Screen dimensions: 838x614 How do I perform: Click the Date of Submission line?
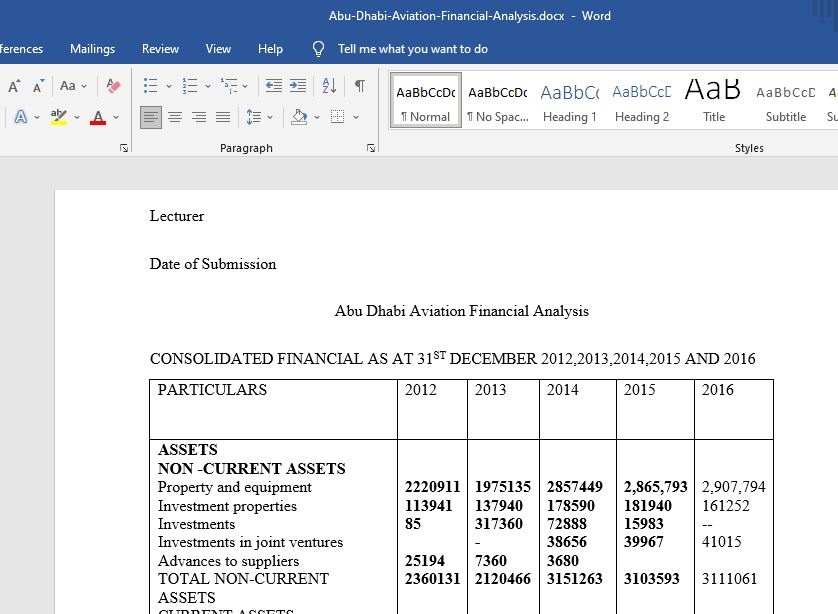[x=213, y=264]
